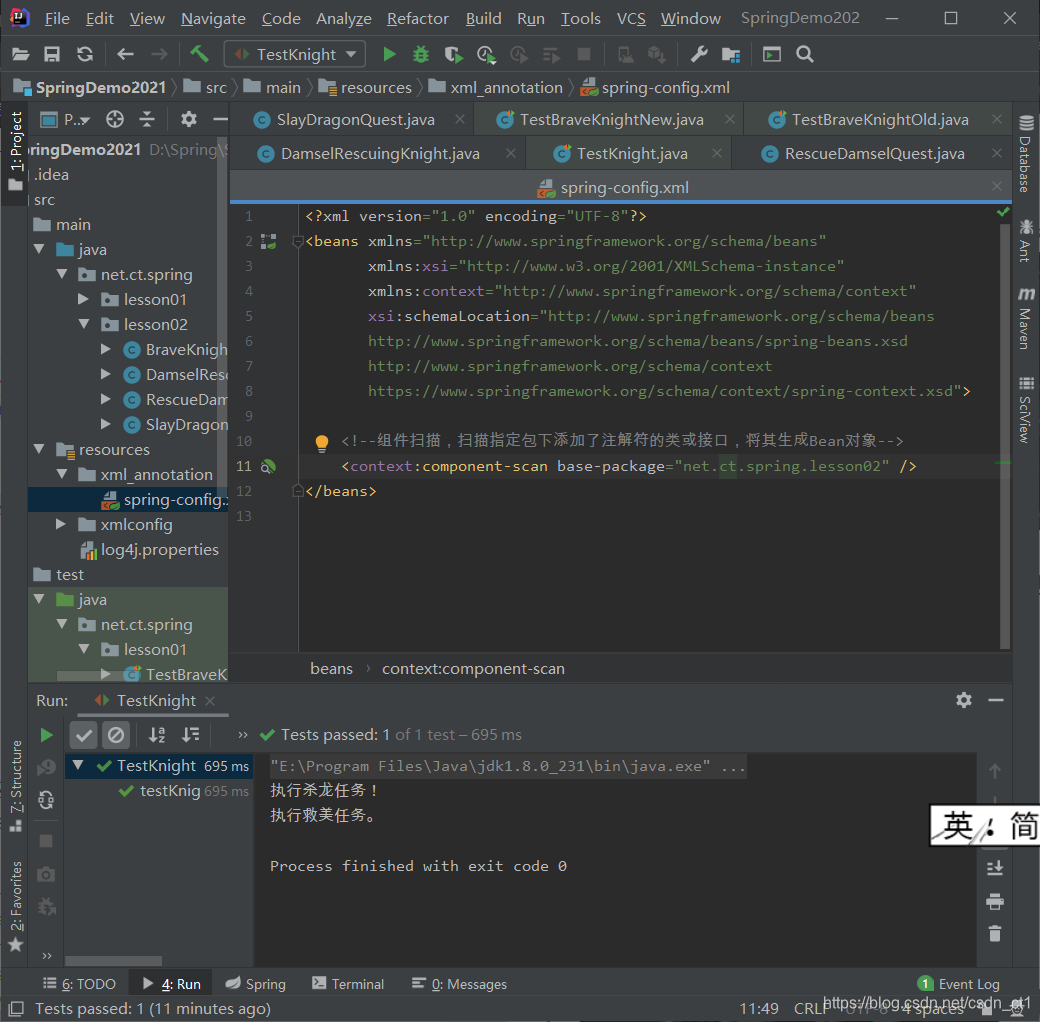Viewport: 1040px width, 1022px height.
Task: Toggle Show Ignored tests button
Action: point(115,735)
